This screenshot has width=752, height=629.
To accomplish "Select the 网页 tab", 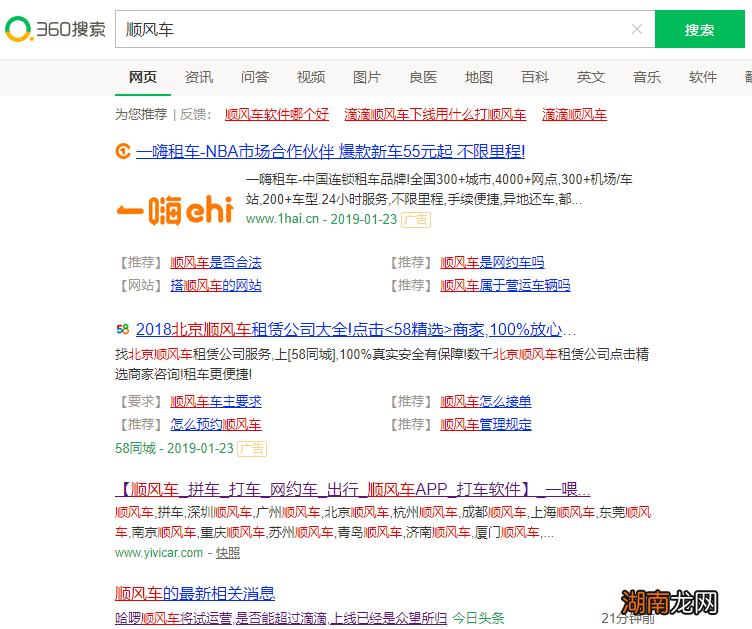I will tap(143, 77).
